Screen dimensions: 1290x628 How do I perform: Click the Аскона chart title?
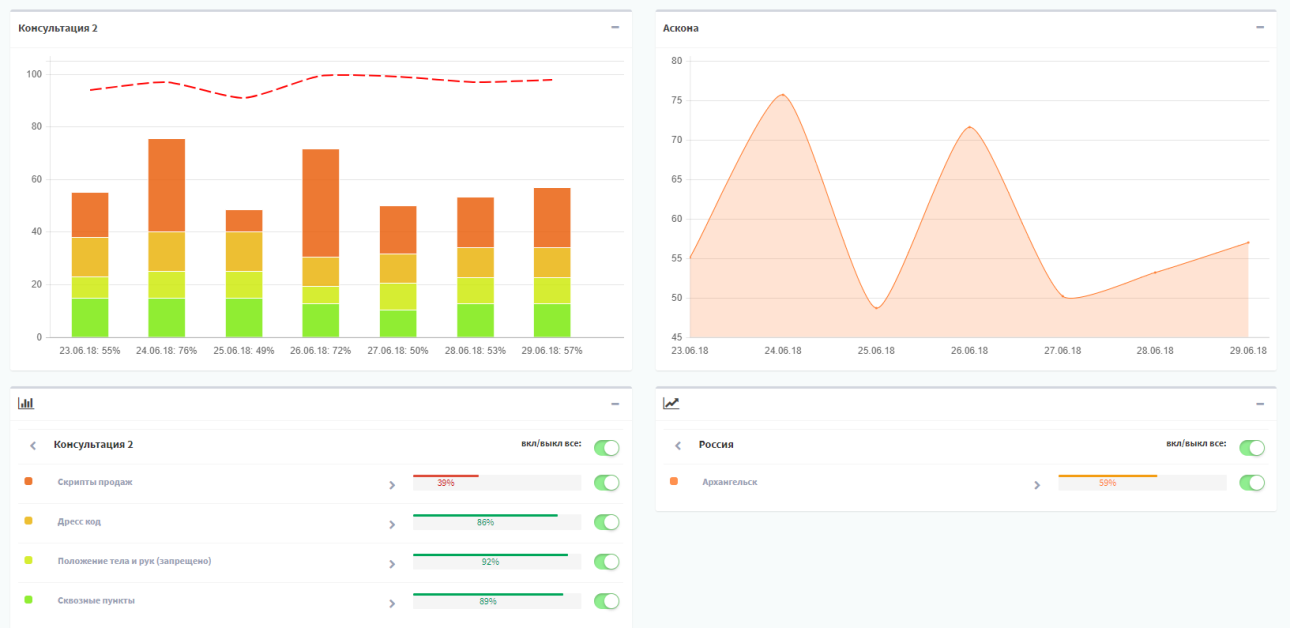click(681, 28)
